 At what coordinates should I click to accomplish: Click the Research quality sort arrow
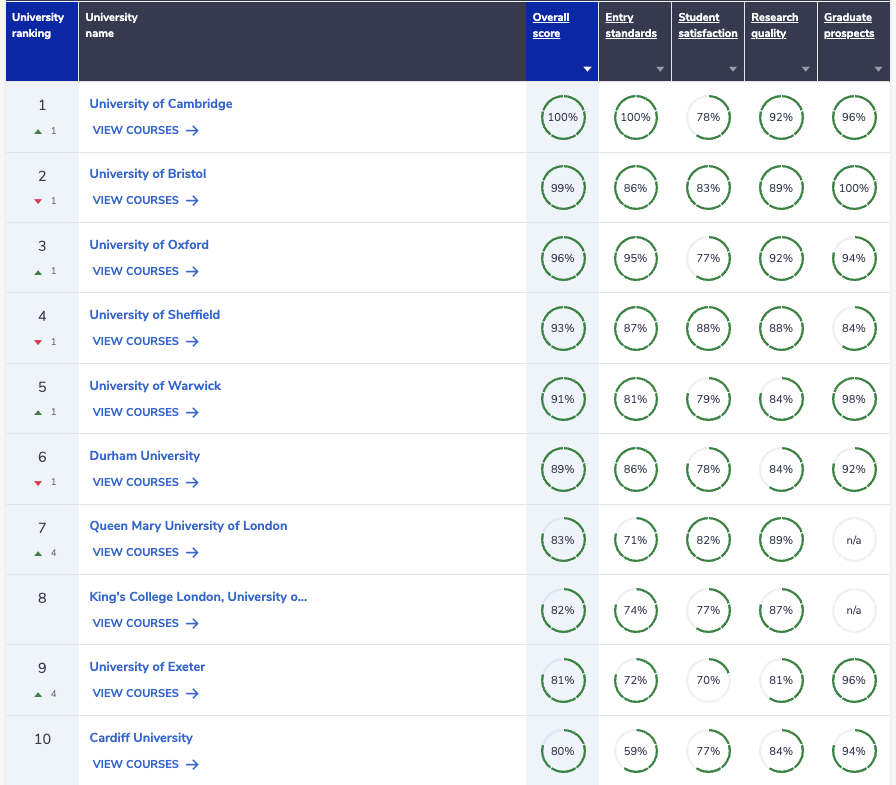(806, 69)
